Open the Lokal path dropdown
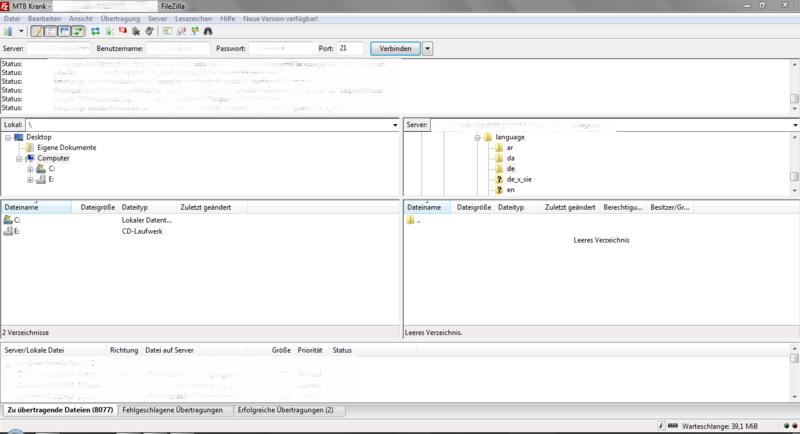This screenshot has width=800, height=434. click(395, 125)
